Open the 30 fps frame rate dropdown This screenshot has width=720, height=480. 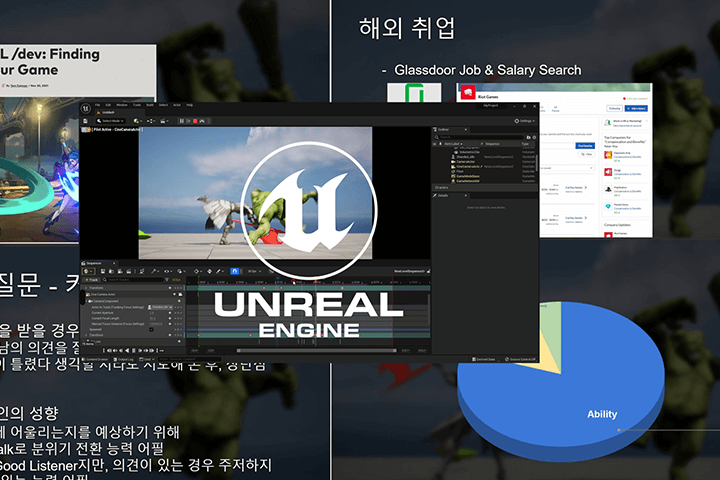pos(254,271)
